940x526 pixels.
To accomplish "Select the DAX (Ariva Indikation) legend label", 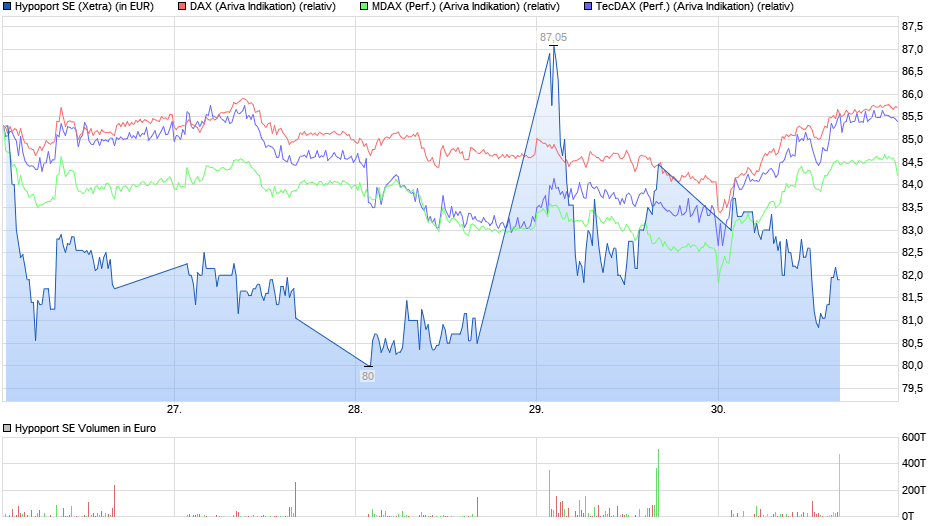I will pyautogui.click(x=263, y=7).
